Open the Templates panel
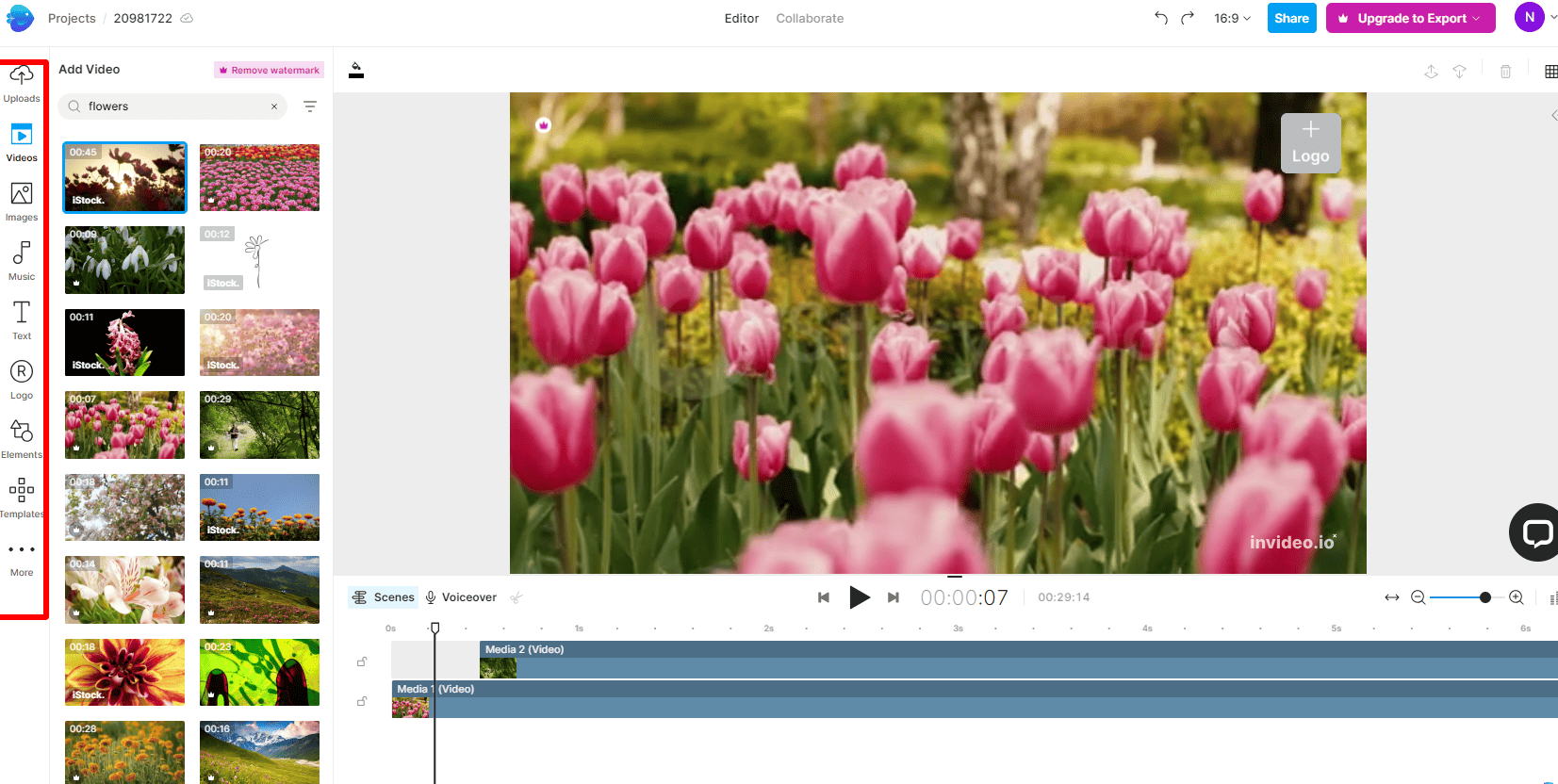The height and width of the screenshot is (784, 1558). (x=22, y=498)
